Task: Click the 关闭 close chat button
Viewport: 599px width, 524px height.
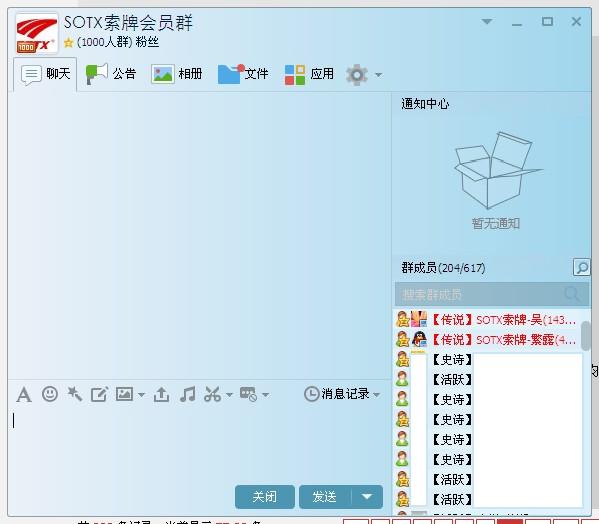Action: pos(265,497)
